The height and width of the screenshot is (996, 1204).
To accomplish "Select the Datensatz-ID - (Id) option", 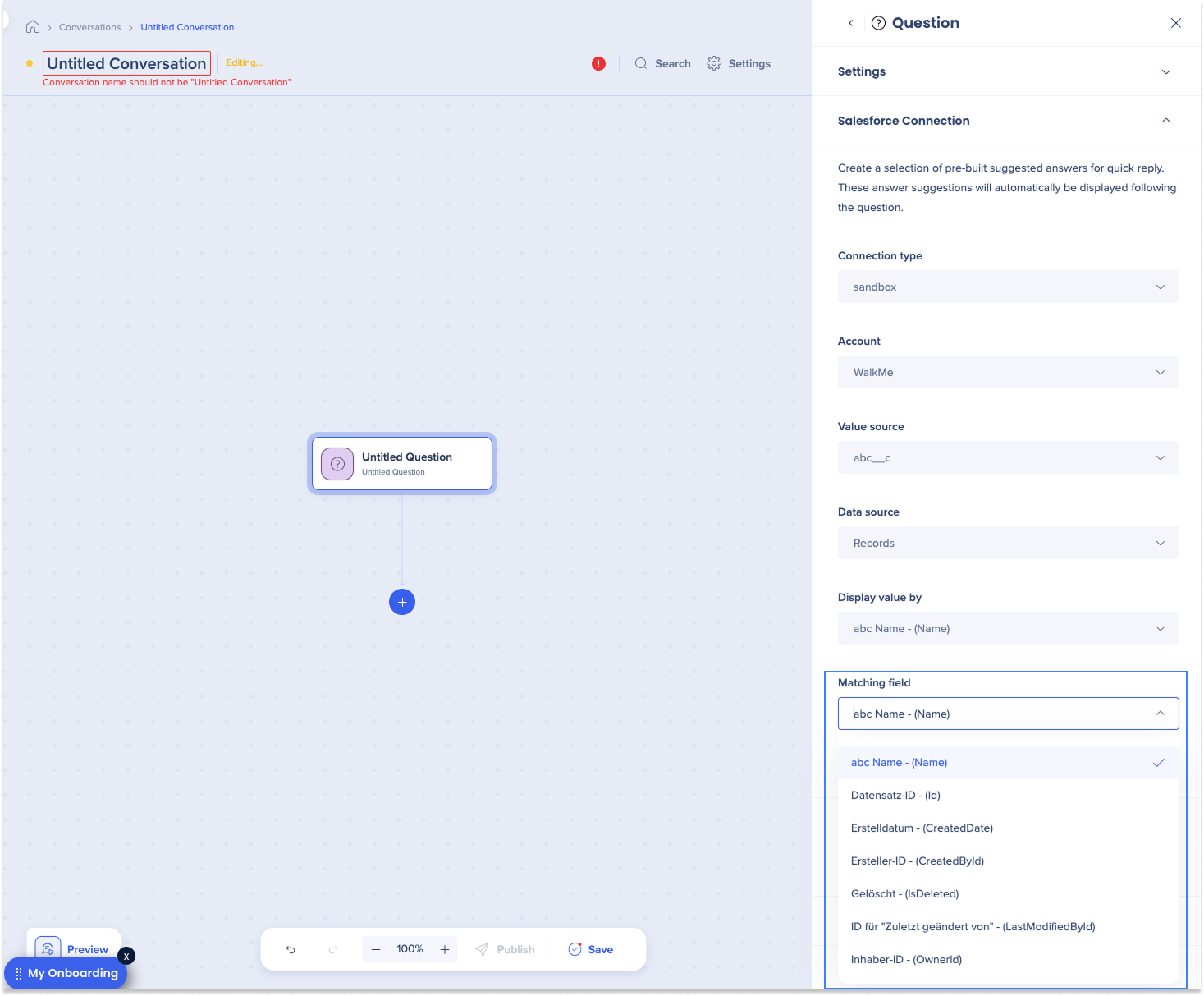I will [895, 795].
